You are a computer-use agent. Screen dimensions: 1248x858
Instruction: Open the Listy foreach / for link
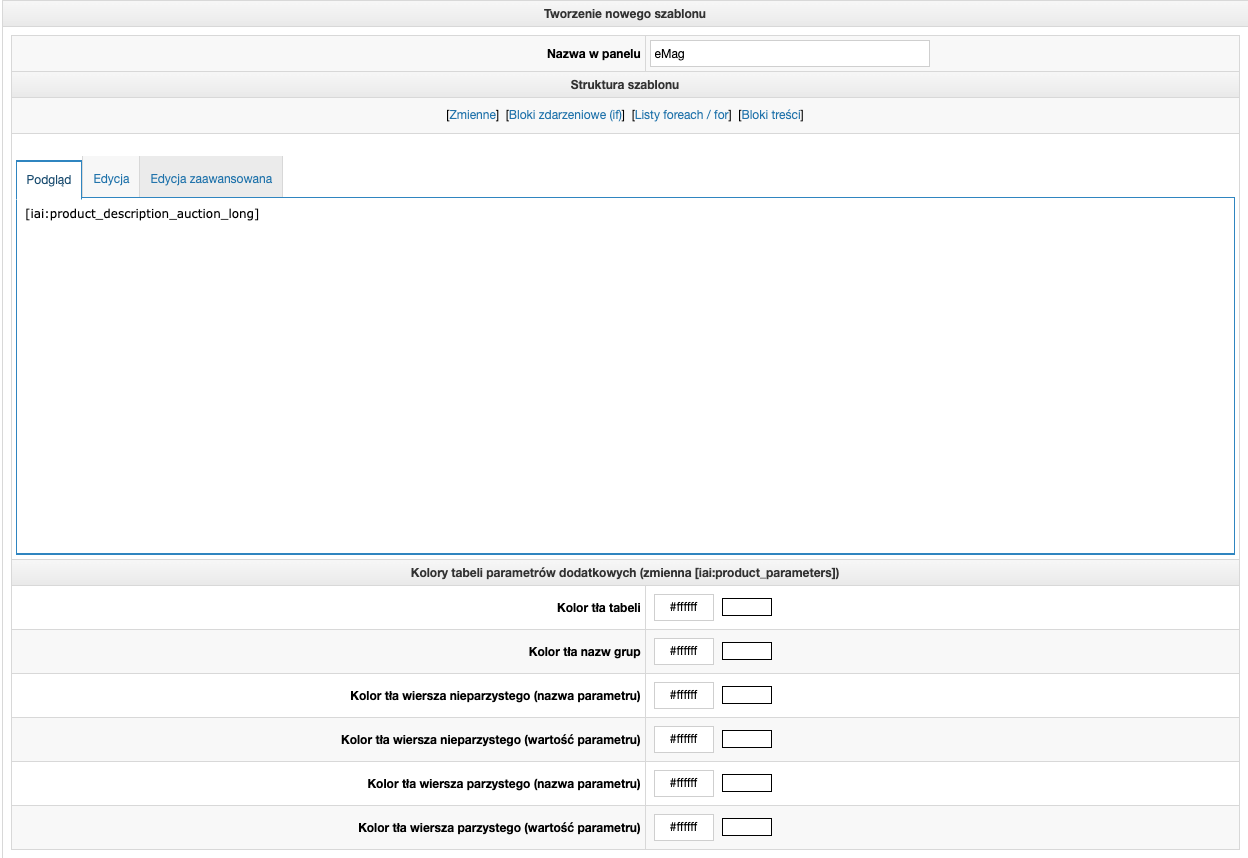(x=682, y=115)
